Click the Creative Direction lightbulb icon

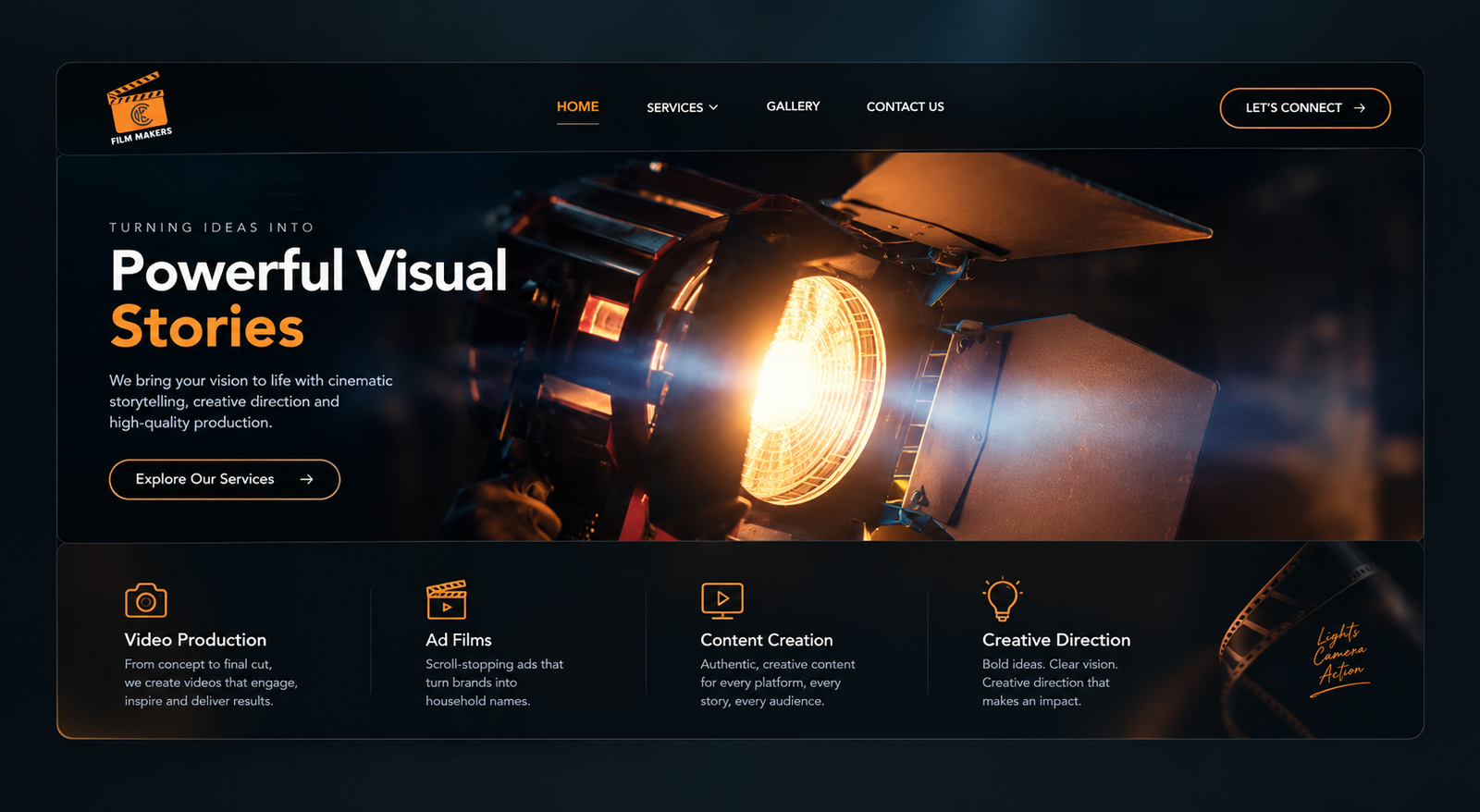[x=1003, y=599]
